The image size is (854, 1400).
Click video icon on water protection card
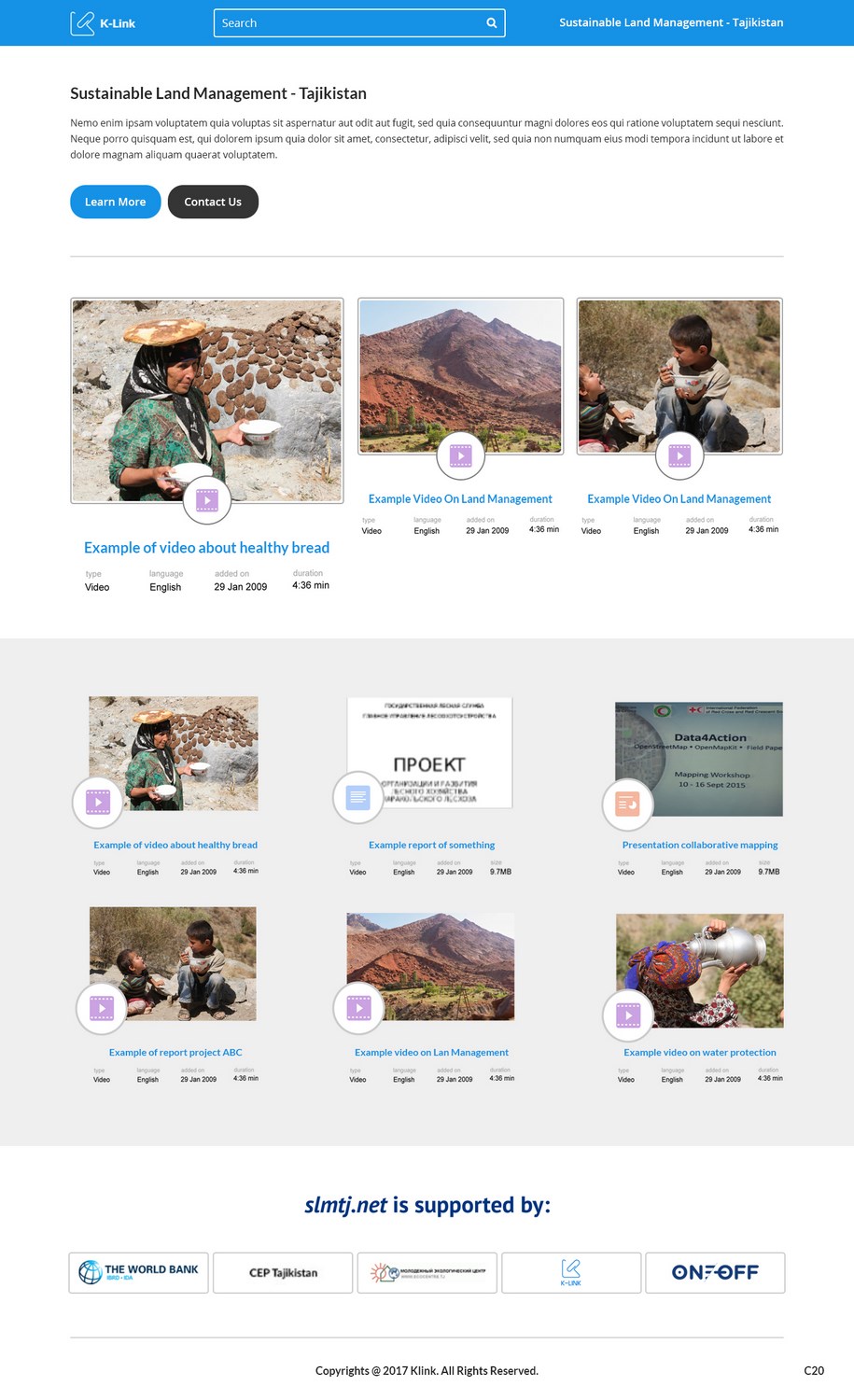(x=628, y=1015)
